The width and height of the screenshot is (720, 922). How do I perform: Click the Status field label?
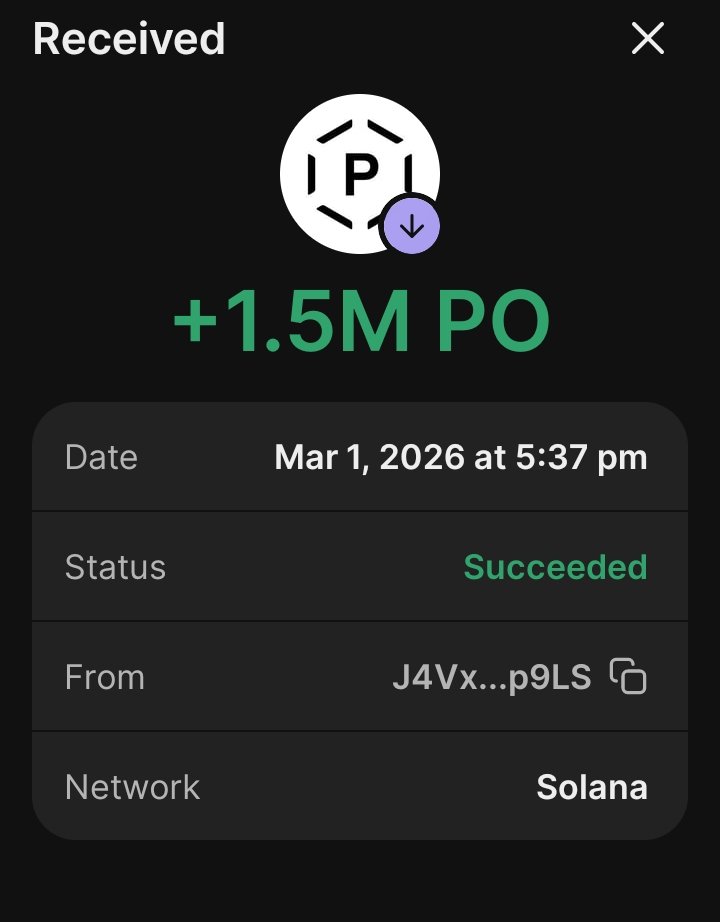pos(115,567)
